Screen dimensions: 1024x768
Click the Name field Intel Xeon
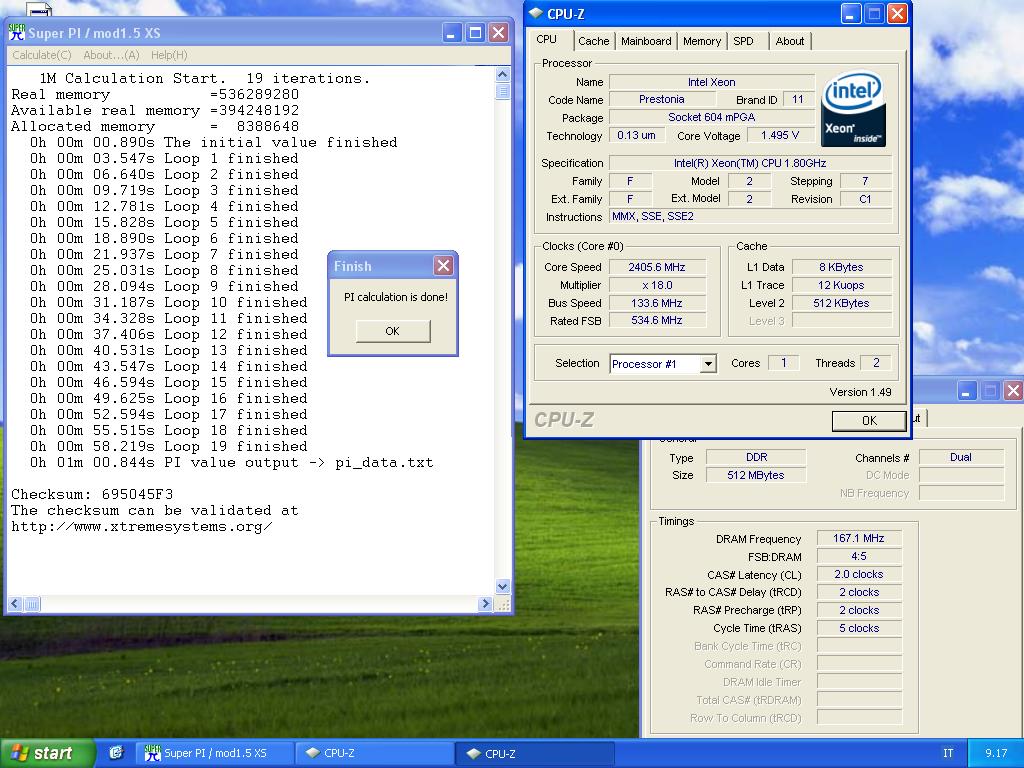pos(712,82)
